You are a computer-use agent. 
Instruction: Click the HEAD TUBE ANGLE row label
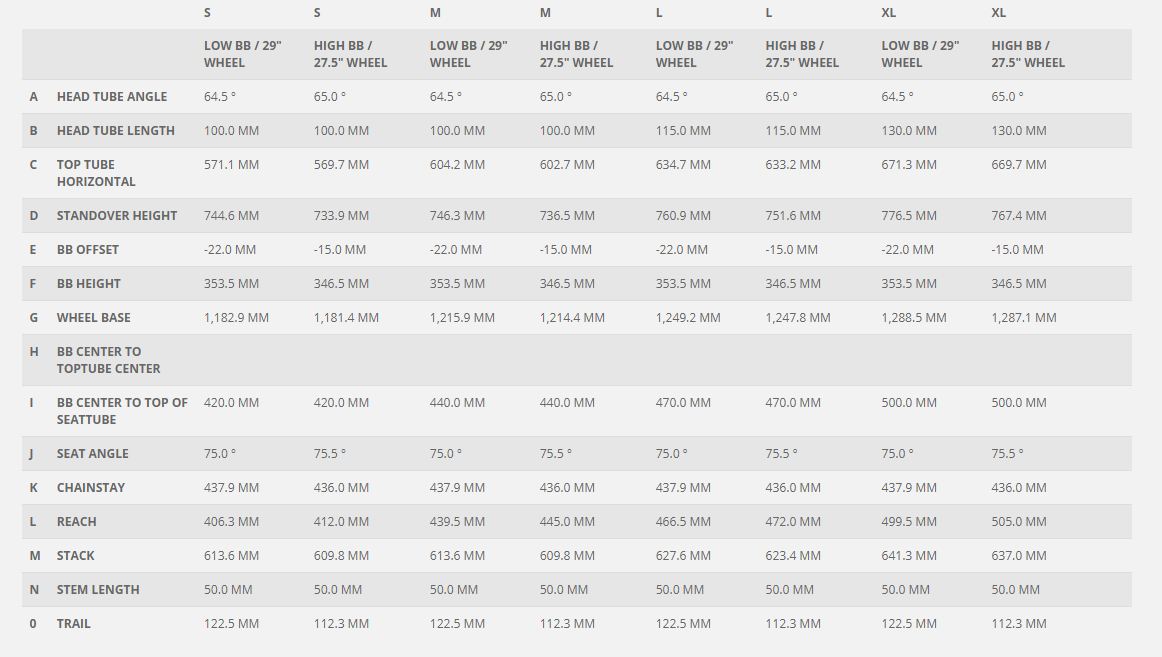pyautogui.click(x=112, y=97)
